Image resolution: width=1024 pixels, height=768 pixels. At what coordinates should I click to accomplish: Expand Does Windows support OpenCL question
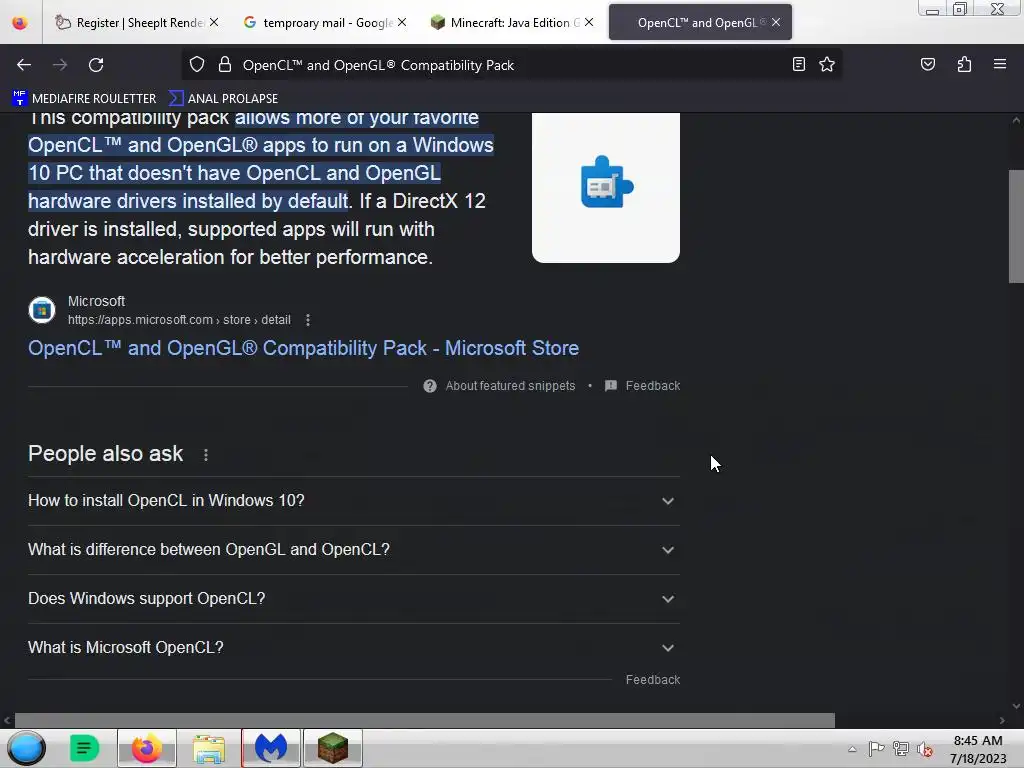click(x=353, y=599)
